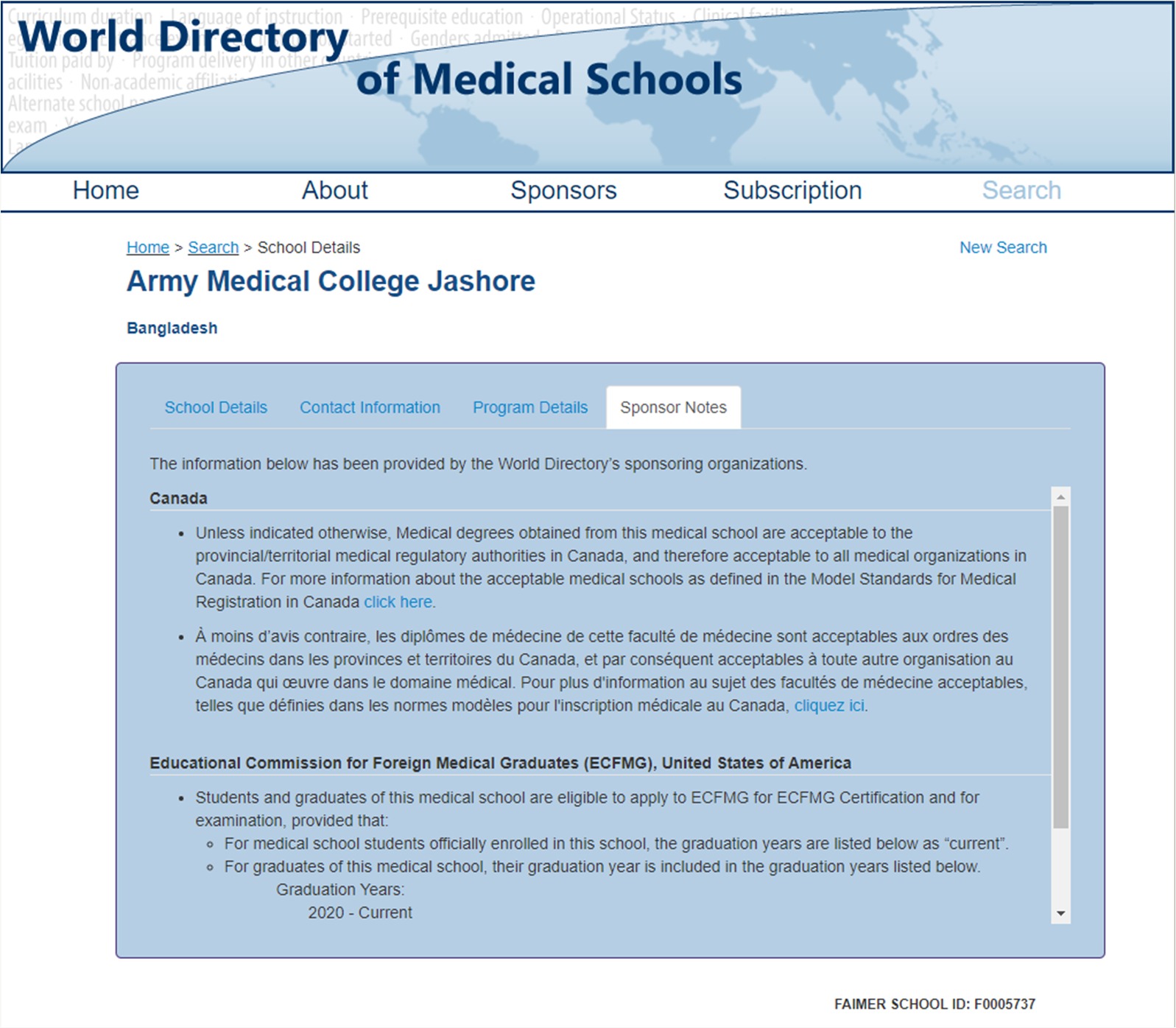Click the scrollbar up arrow in notes panel
Viewport: 1176px width, 1028px height.
pyautogui.click(x=1060, y=496)
